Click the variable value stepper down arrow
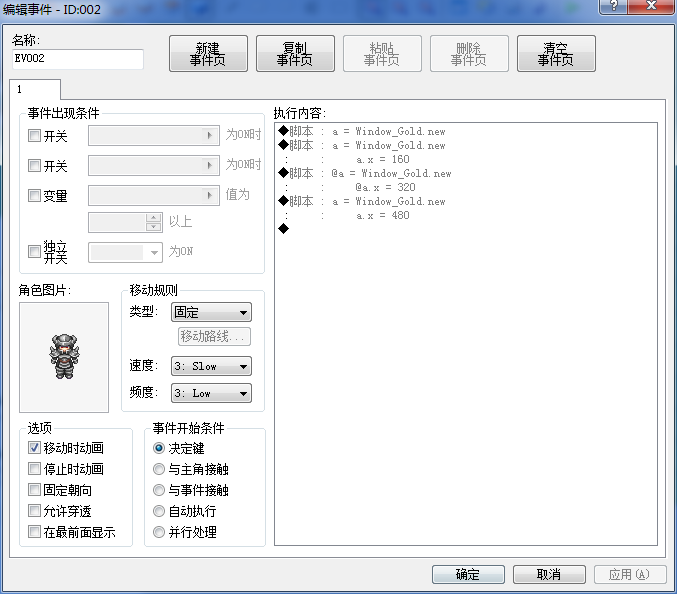Image resolution: width=677 pixels, height=594 pixels. 154,227
